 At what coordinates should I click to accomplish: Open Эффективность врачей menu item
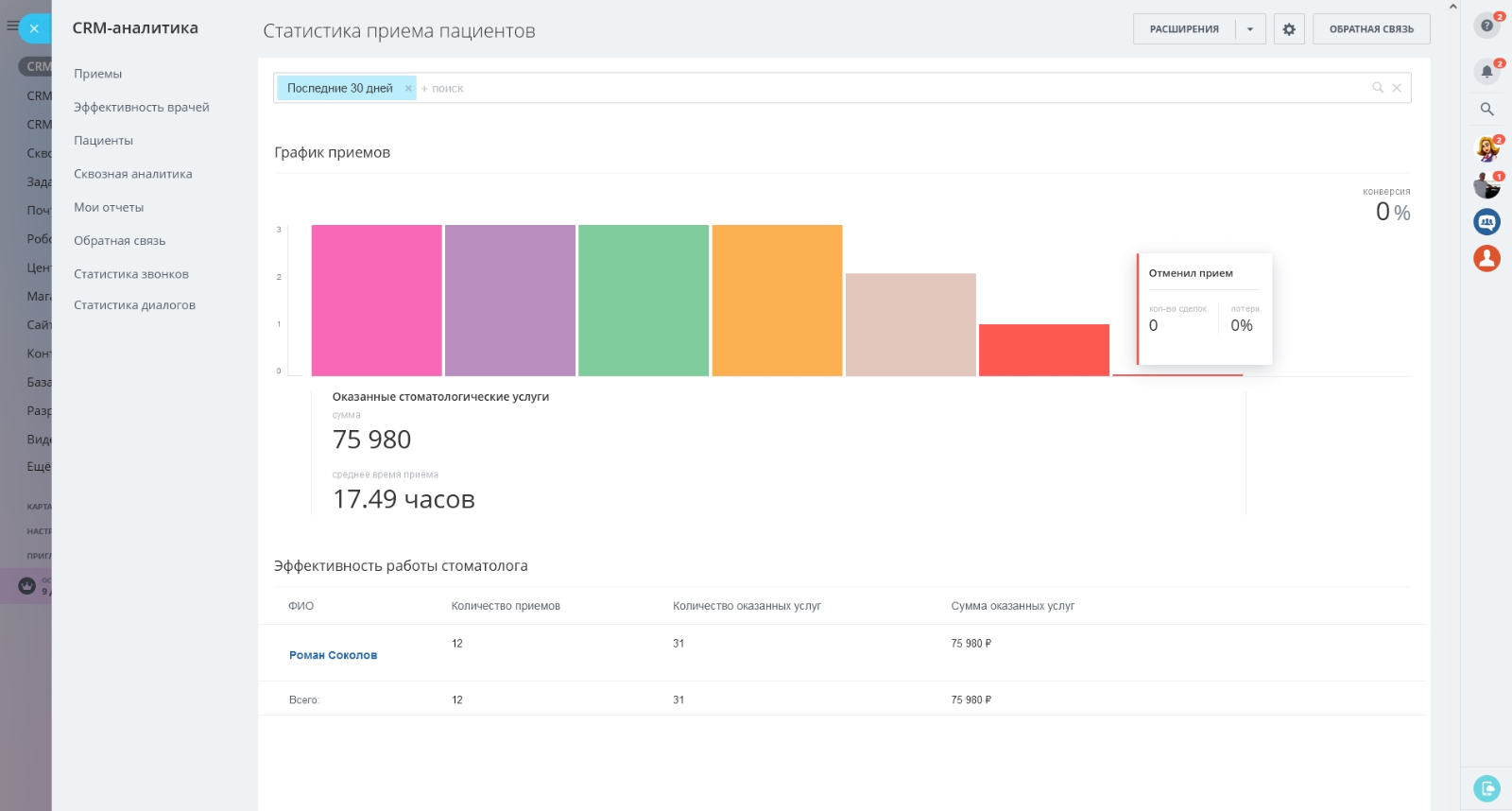click(x=142, y=108)
